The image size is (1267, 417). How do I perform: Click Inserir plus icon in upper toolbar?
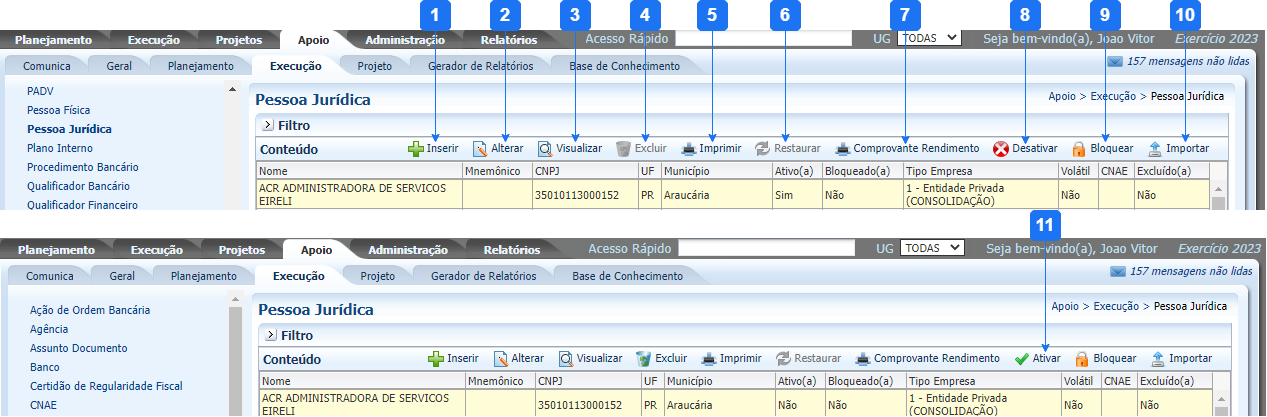416,149
